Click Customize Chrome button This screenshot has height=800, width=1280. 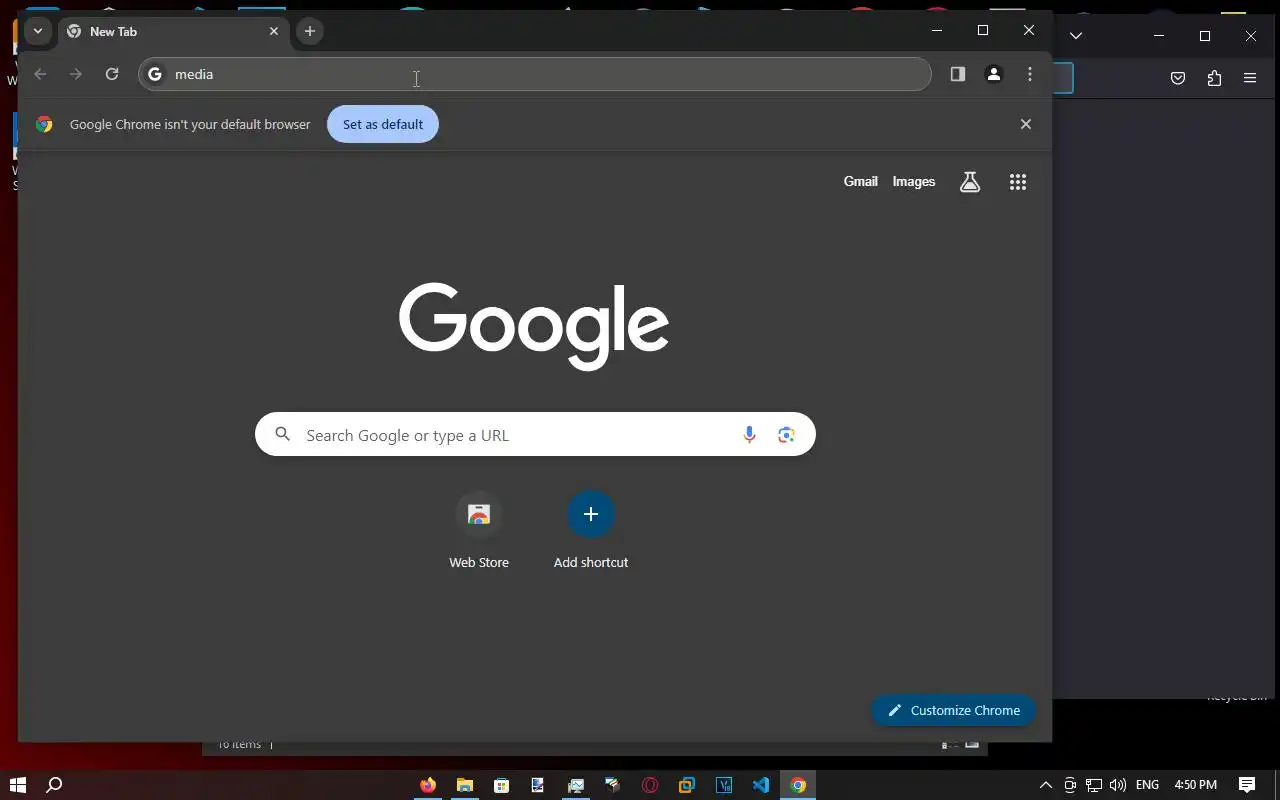click(954, 710)
